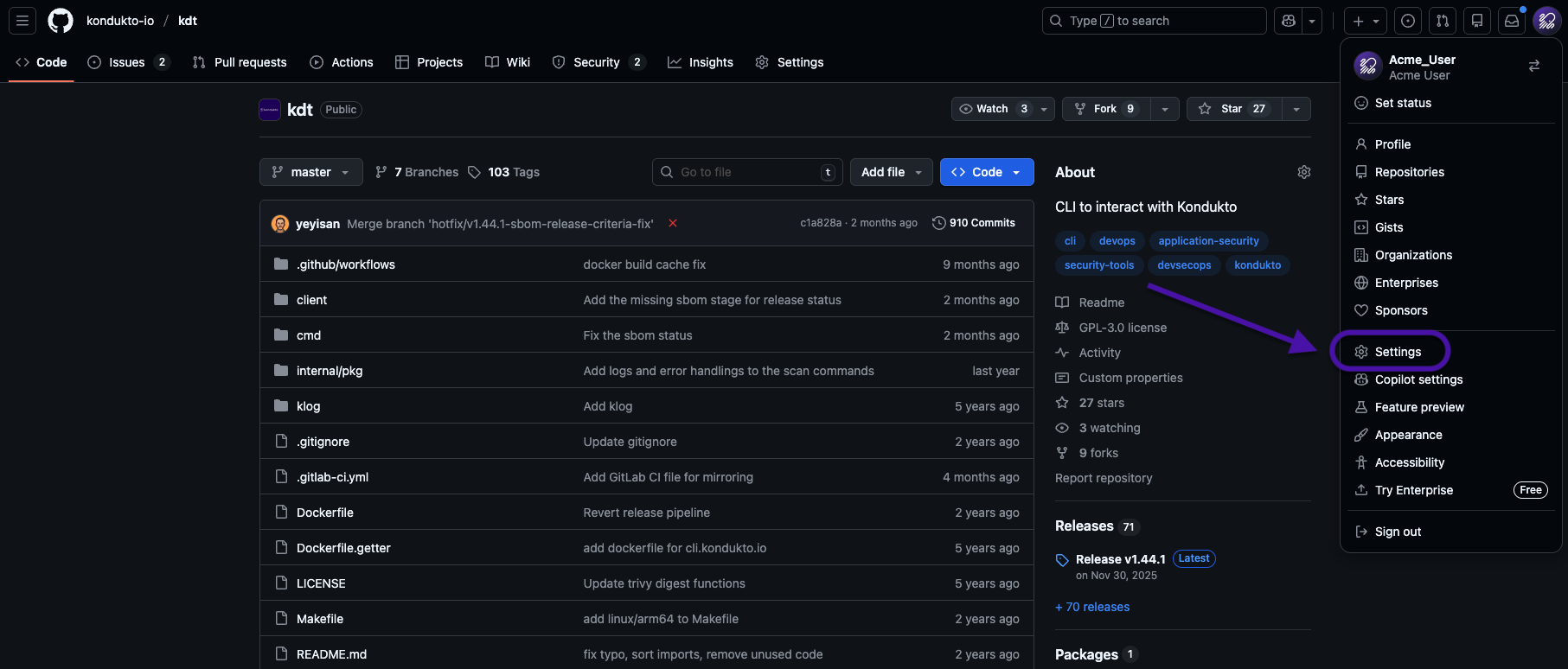Open Profile from user menu
This screenshot has height=669, width=1568.
click(1451, 144)
